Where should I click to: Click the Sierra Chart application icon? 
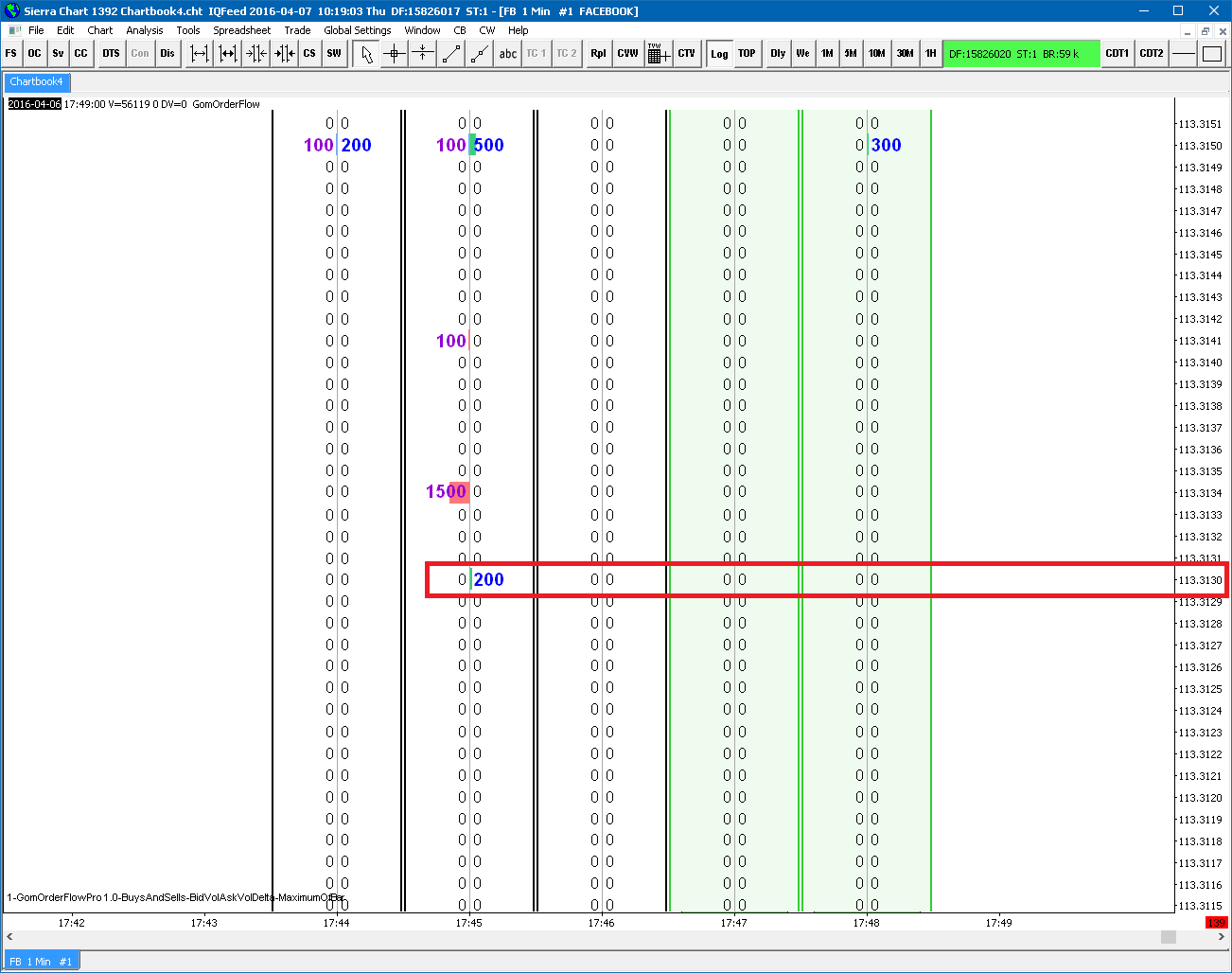coord(11,10)
